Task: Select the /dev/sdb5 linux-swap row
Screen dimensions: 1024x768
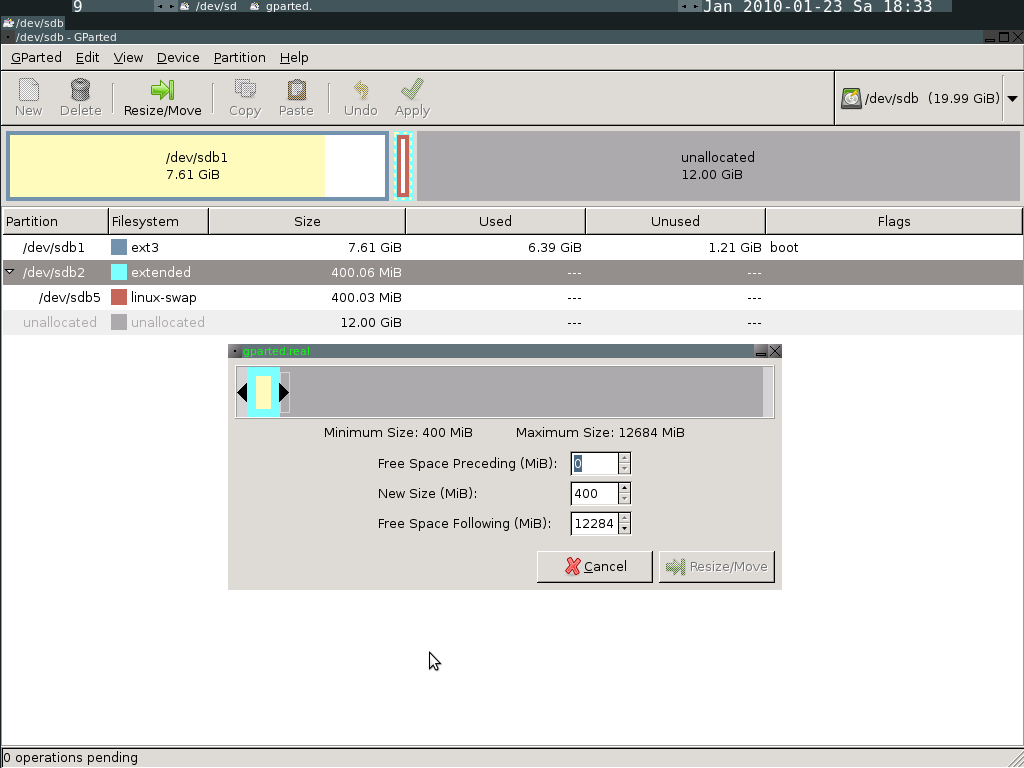Action: coord(200,297)
